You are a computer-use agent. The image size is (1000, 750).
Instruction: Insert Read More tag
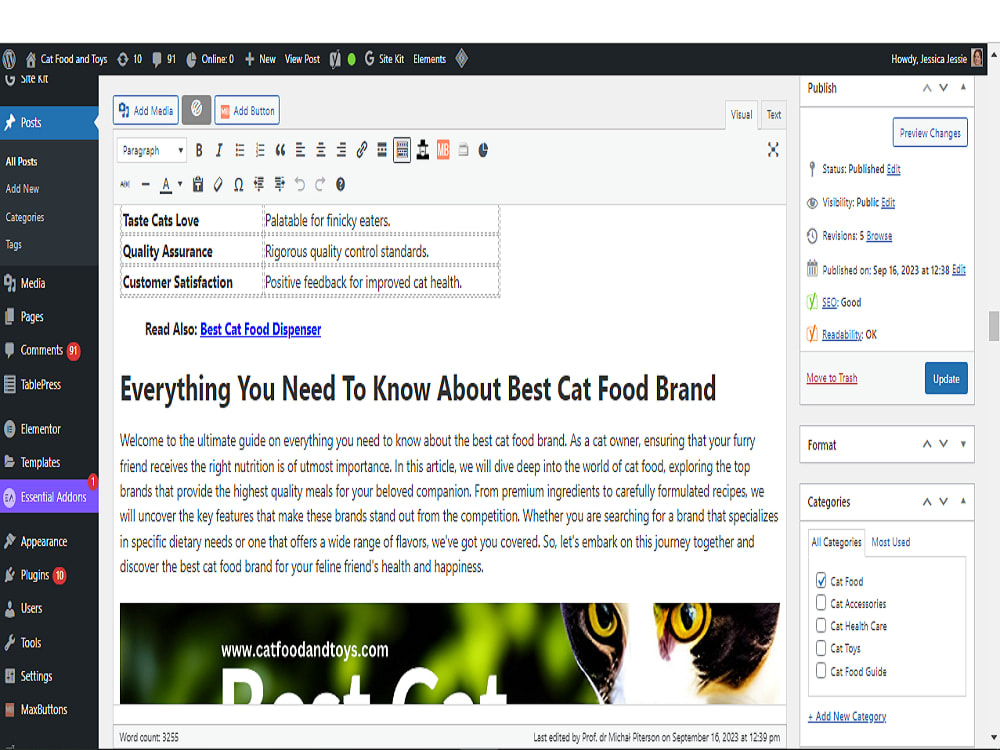click(x=382, y=151)
